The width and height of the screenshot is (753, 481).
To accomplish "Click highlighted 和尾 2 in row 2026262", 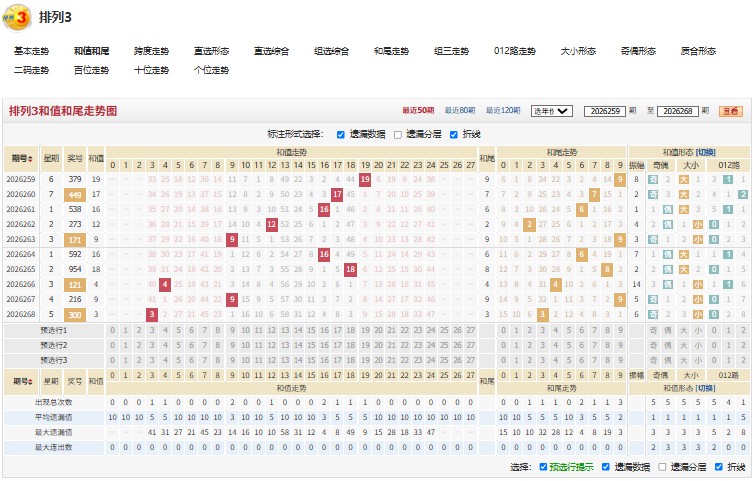I will click(x=529, y=224).
